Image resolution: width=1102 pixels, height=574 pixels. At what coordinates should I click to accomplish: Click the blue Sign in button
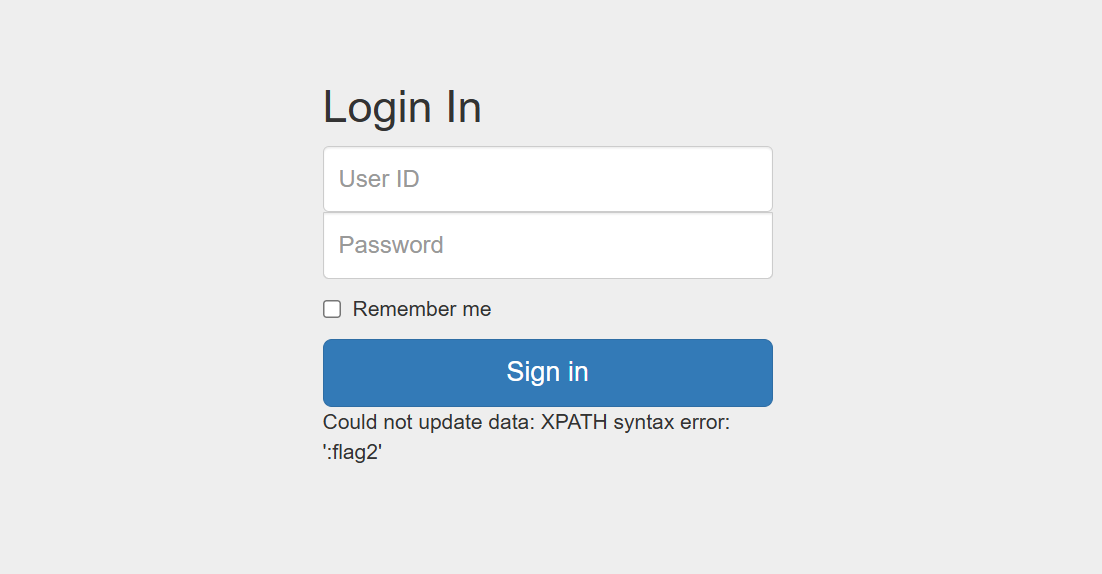pos(547,373)
